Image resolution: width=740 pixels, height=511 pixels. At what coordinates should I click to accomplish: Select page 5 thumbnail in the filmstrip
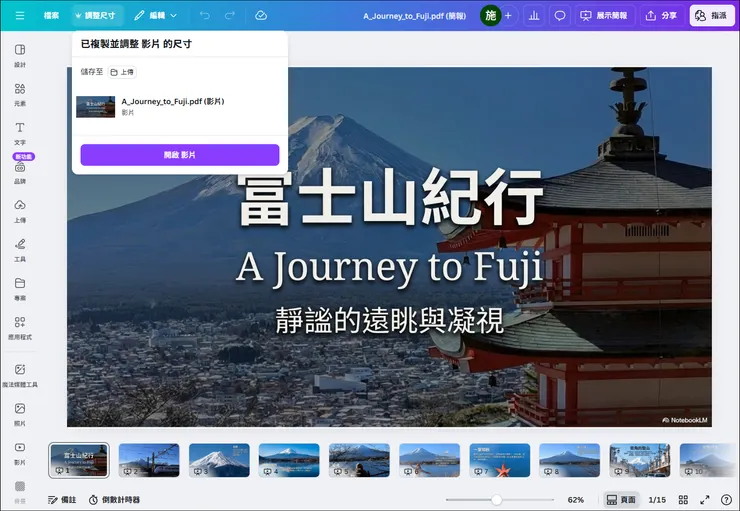(x=359, y=460)
